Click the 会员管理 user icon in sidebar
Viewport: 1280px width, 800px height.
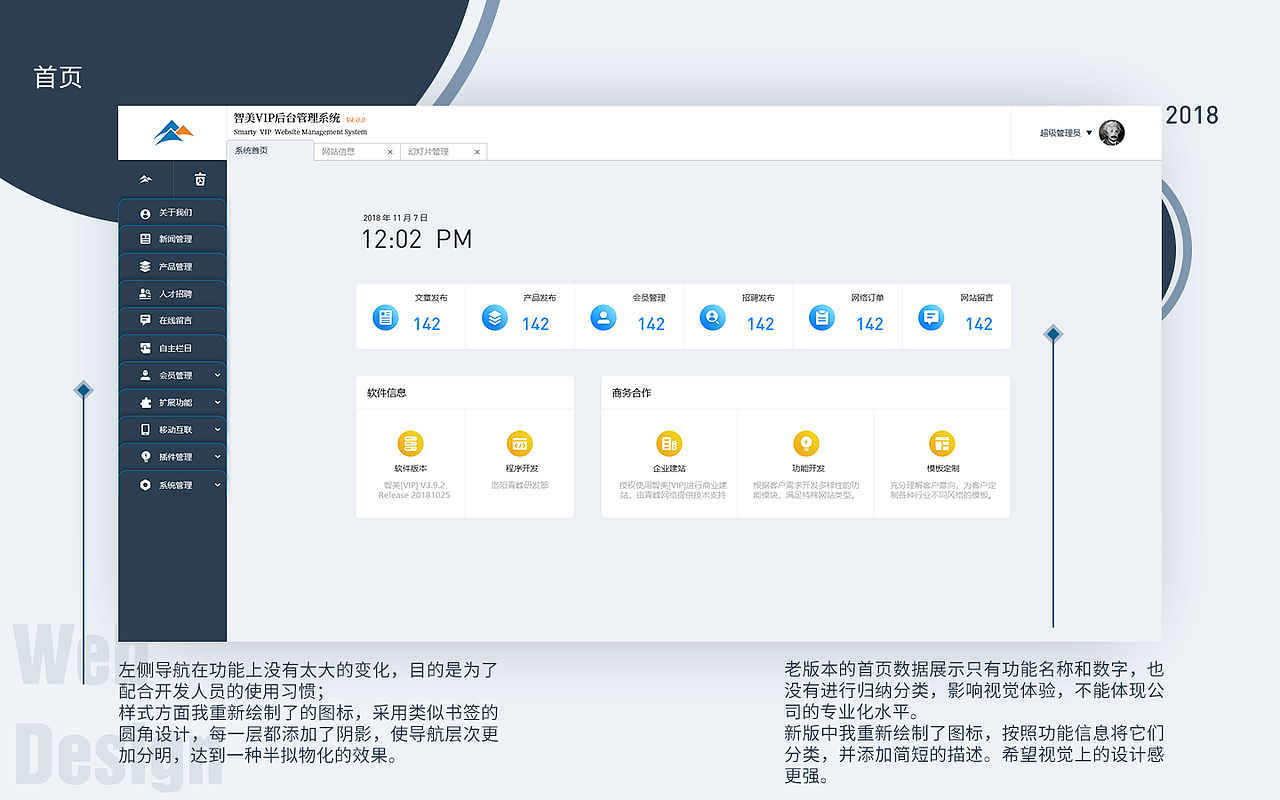tap(145, 375)
